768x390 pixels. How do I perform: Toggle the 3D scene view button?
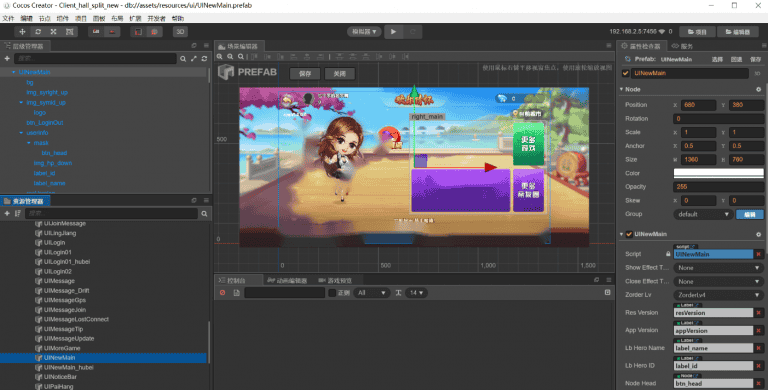180,31
